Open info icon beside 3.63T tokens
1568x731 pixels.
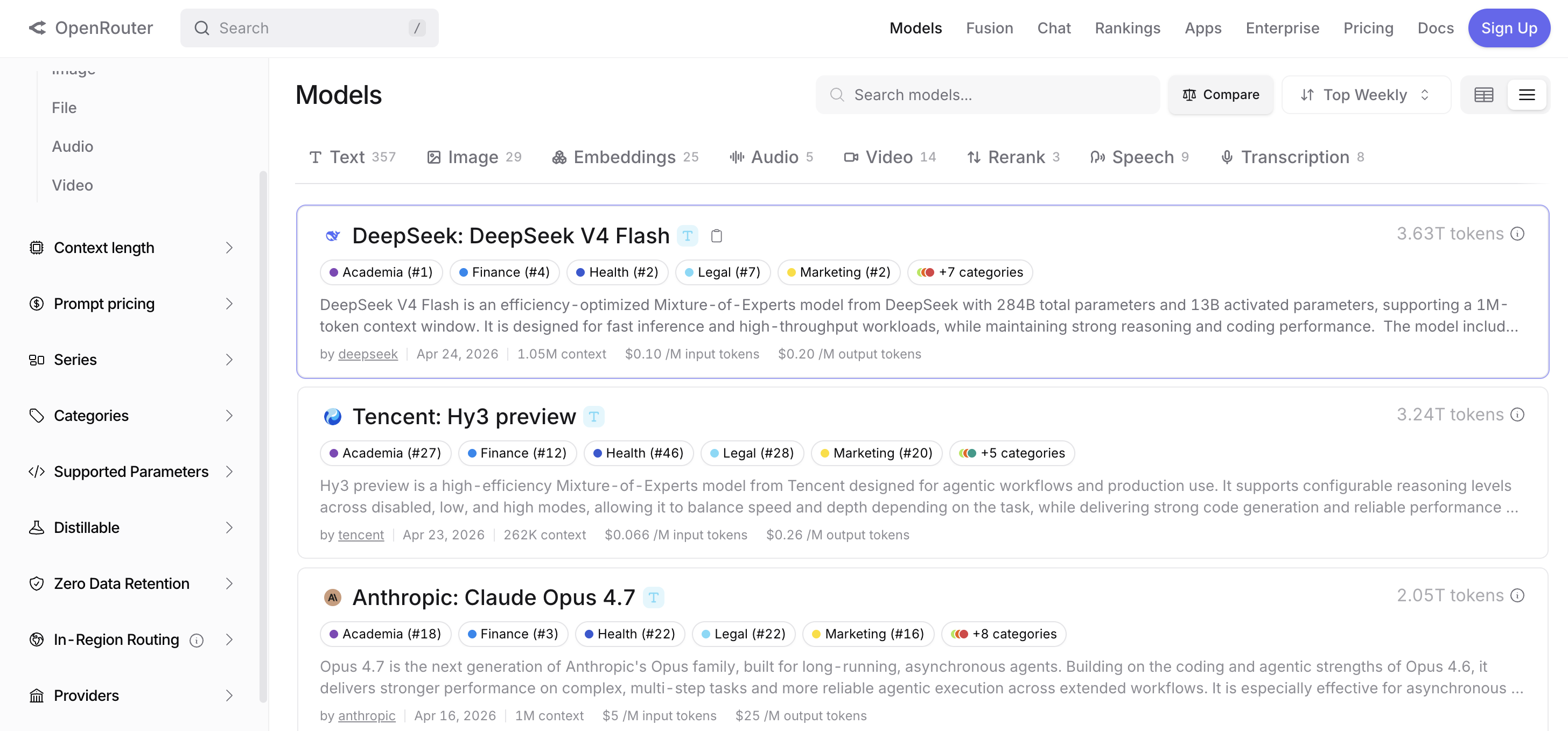tap(1517, 234)
